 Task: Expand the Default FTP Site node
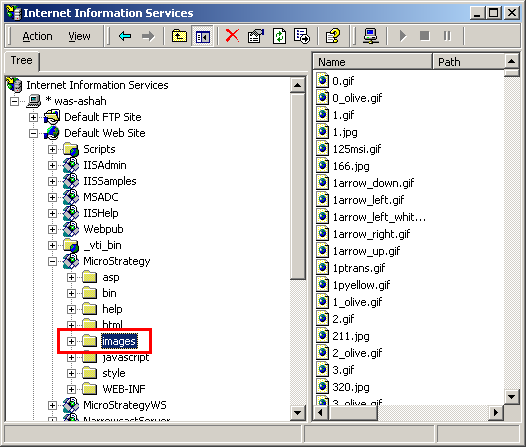point(33,117)
